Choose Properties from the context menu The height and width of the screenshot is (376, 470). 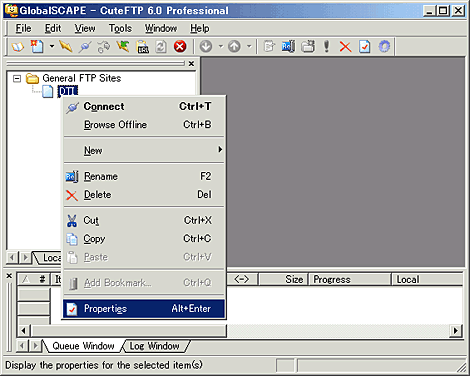(144, 309)
